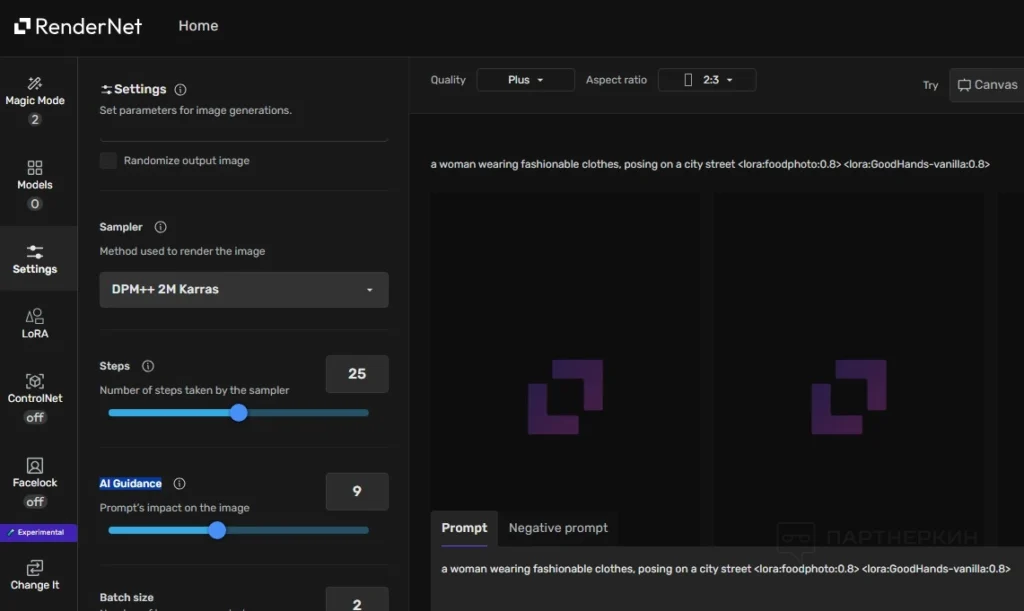Click the info icon beside Settings heading
The height and width of the screenshot is (611, 1024).
point(180,89)
